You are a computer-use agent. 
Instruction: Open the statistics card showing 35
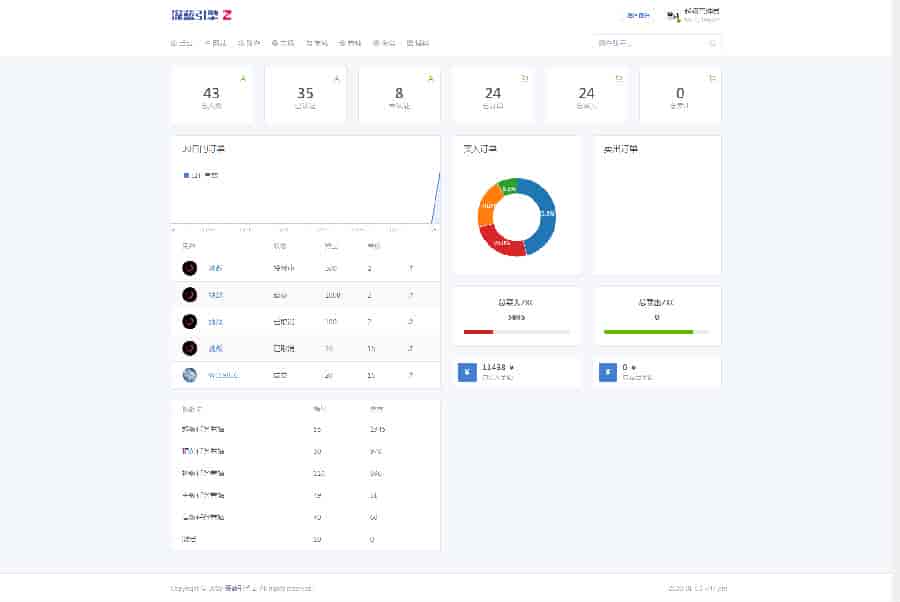coord(305,95)
